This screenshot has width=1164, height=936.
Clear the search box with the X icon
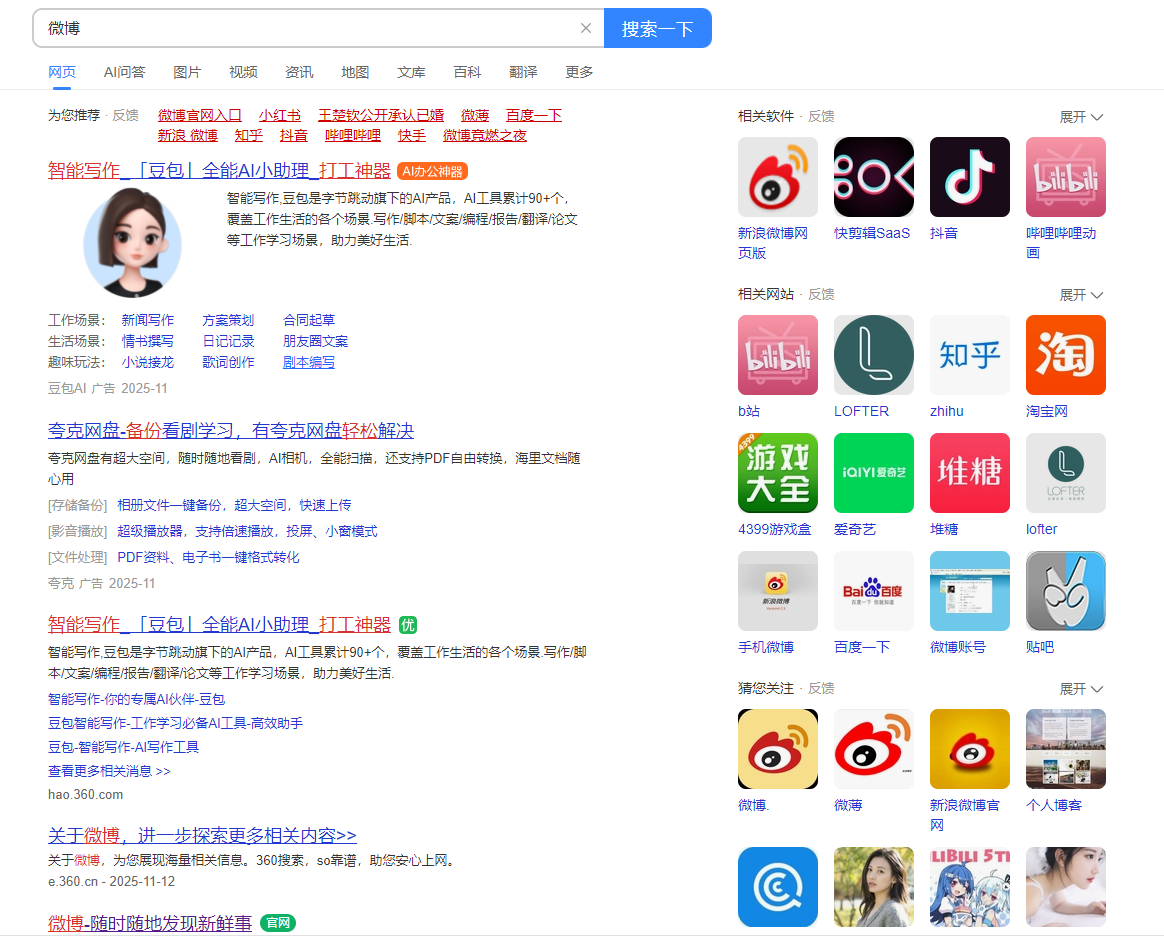[x=586, y=28]
